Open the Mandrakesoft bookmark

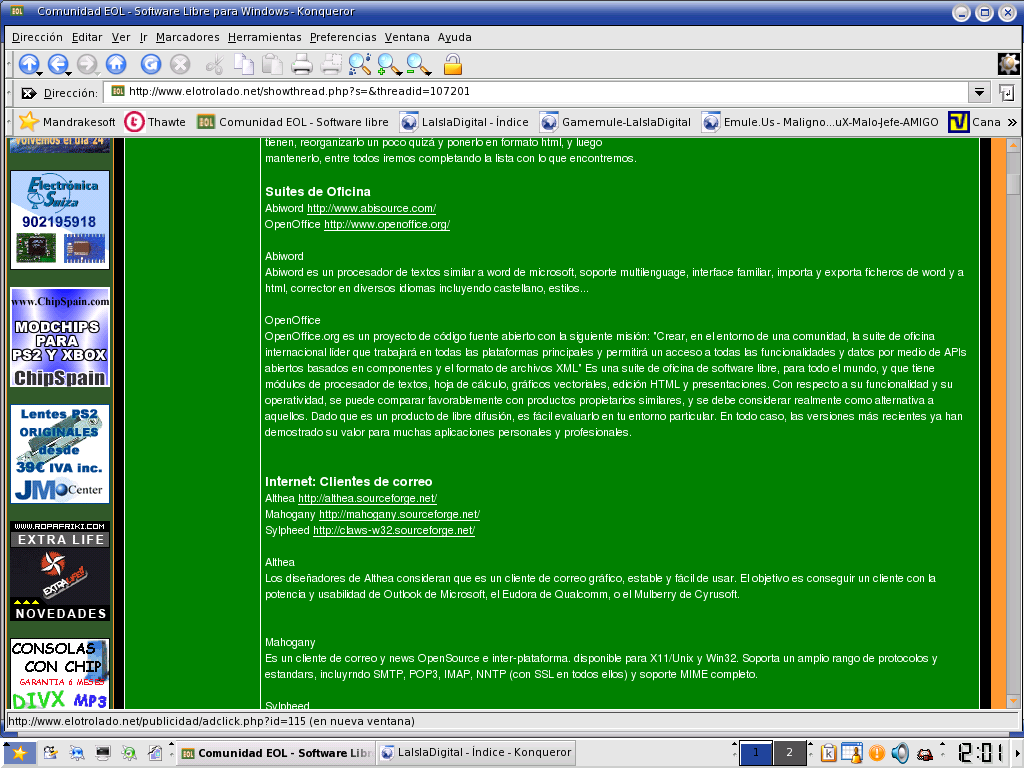tap(67, 122)
